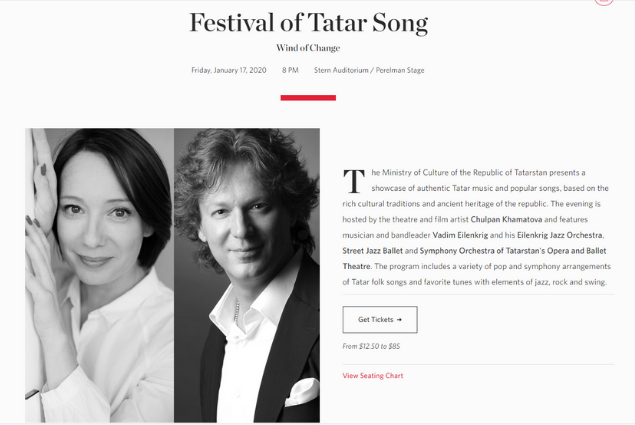Click the Chulpan Khamatova name

[x=506, y=220]
